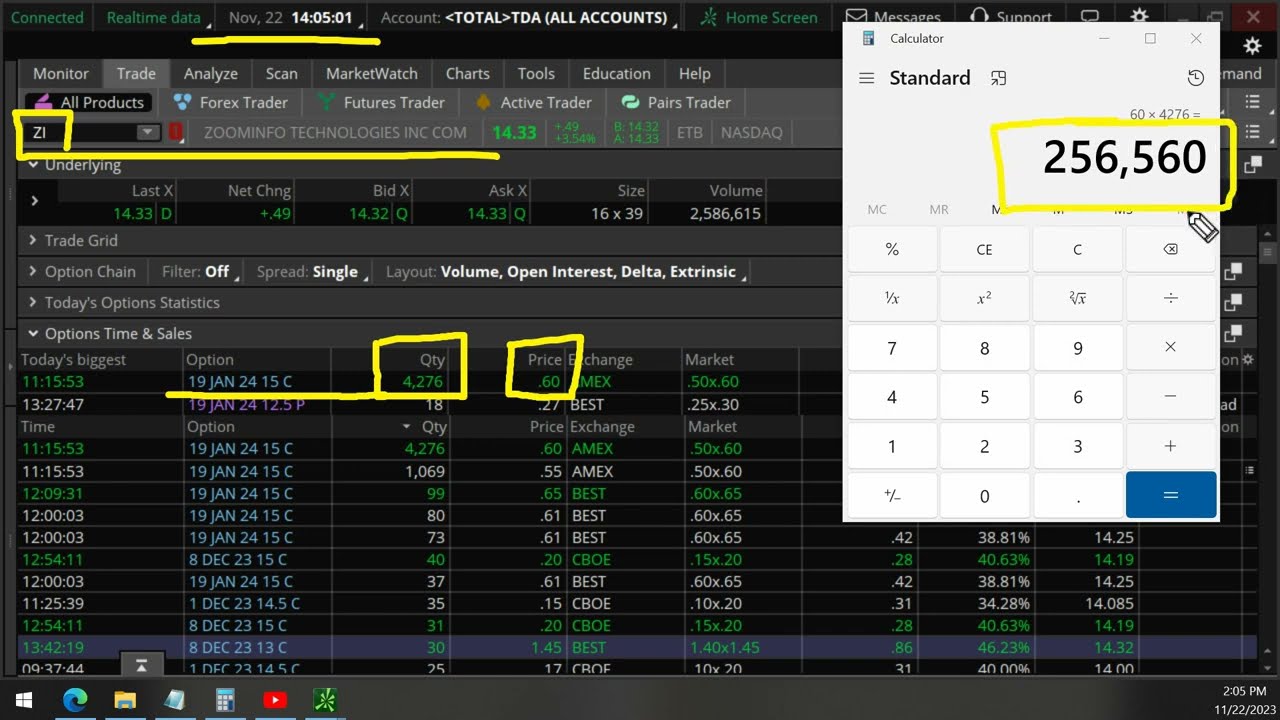This screenshot has height=720, width=1280.
Task: Click the divide key in Calculator
Action: click(x=1170, y=299)
